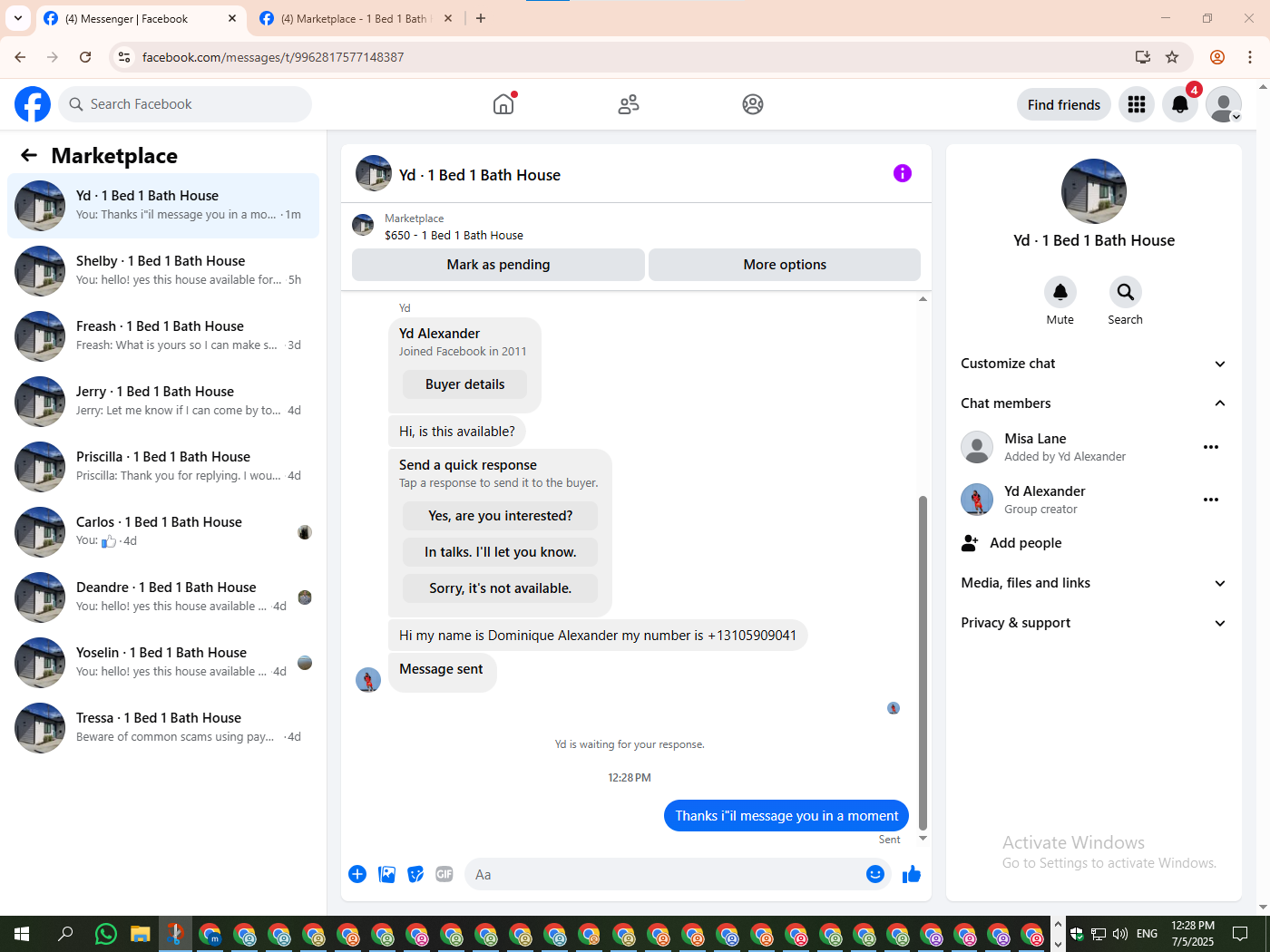This screenshot has width=1270, height=952.
Task: Open the Chrome three-dot menu
Action: pyautogui.click(x=1250, y=57)
